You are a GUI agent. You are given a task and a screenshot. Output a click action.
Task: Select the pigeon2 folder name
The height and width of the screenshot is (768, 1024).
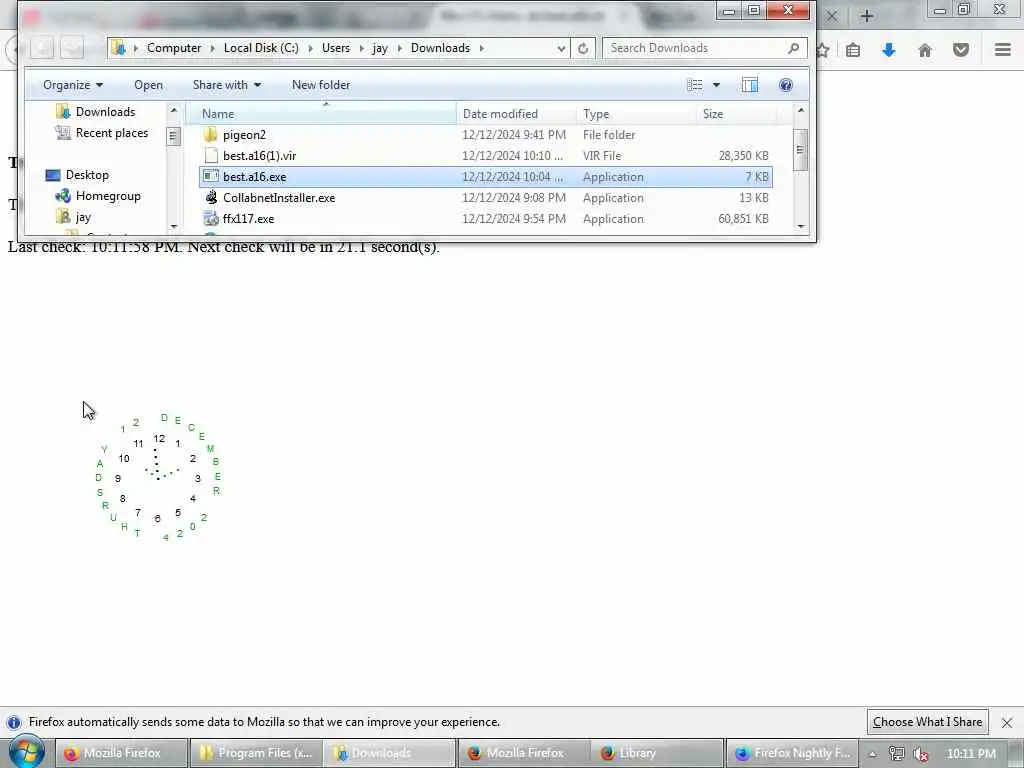[244, 135]
